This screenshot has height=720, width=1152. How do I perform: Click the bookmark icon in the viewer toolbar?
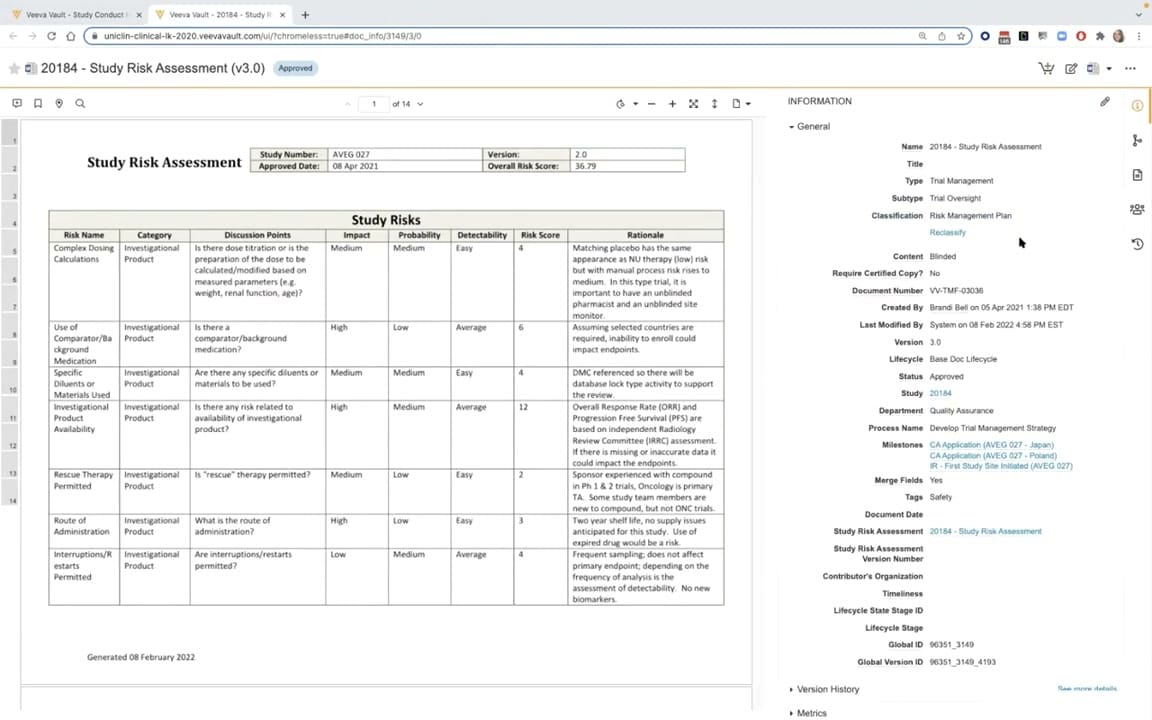(x=38, y=104)
